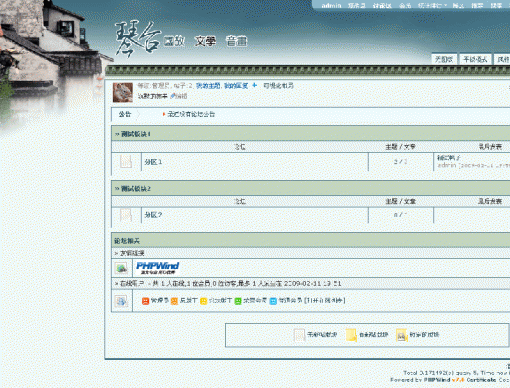Click the blue face member icon

tap(273, 301)
